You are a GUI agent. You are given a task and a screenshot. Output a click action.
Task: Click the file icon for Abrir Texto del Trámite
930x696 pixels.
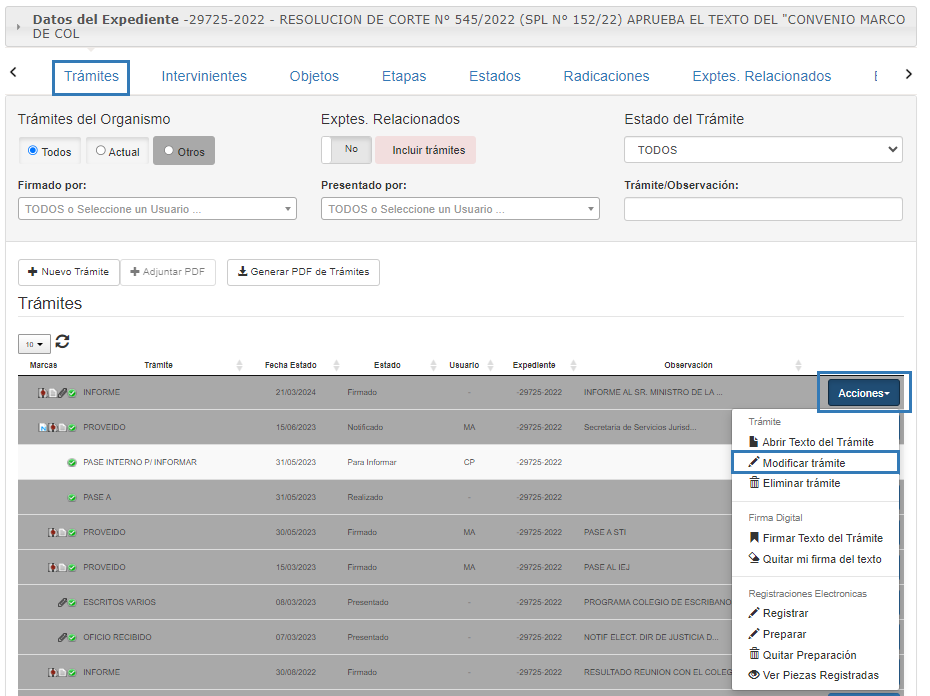(x=754, y=442)
